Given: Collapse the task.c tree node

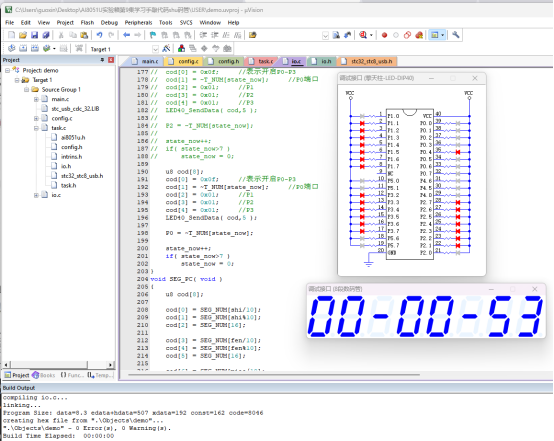Looking at the screenshot, I should click(x=36, y=128).
